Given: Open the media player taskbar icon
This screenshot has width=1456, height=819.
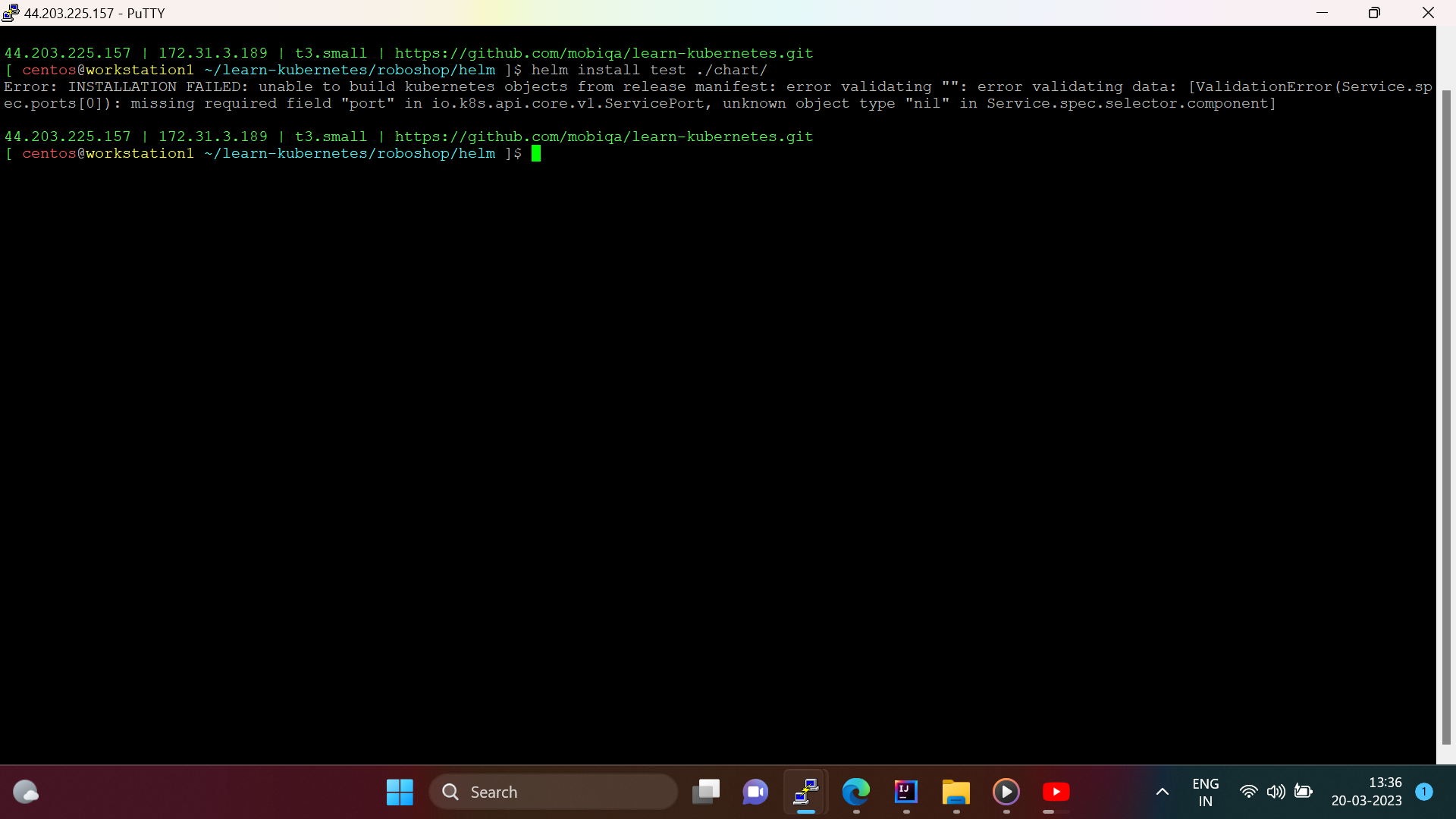Looking at the screenshot, I should tap(1006, 792).
